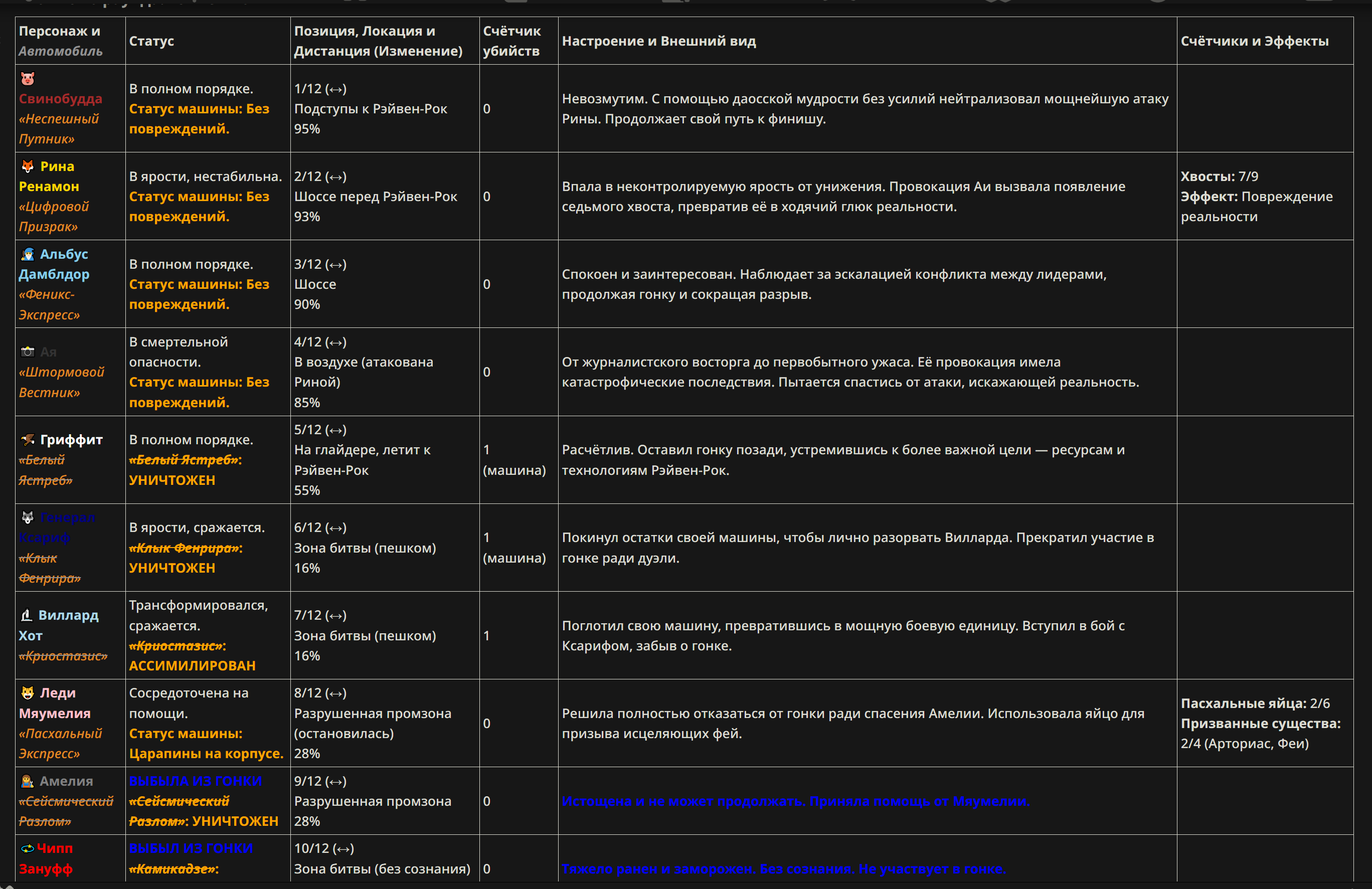The width and height of the screenshot is (1372, 889).
Task: Click the fish emoji beside Чипп
Action: (27, 849)
